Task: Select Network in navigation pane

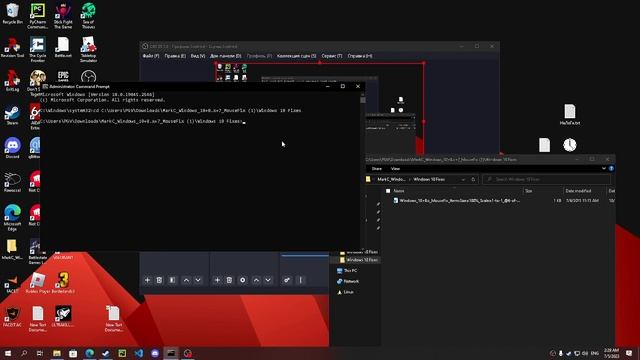Action: point(348,281)
